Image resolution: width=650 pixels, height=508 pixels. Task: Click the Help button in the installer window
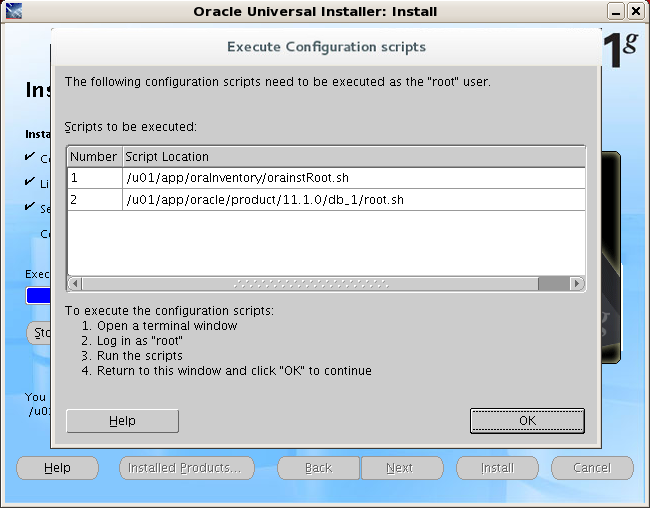(57, 468)
